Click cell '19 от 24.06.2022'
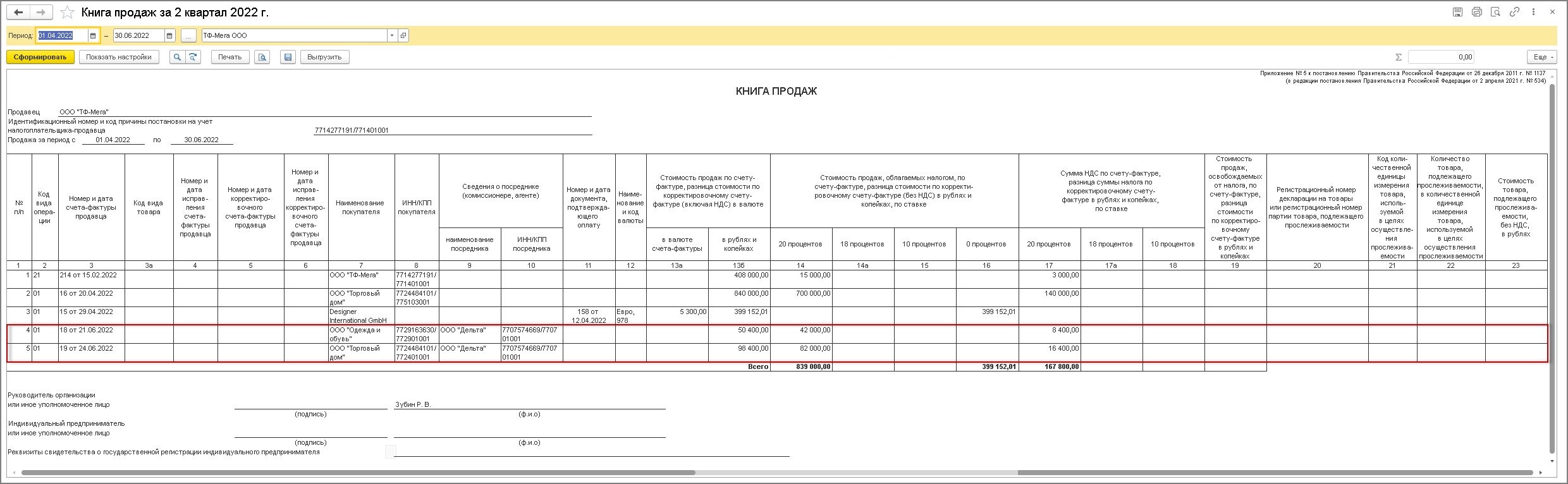The height and width of the screenshot is (484, 1568). click(x=92, y=353)
